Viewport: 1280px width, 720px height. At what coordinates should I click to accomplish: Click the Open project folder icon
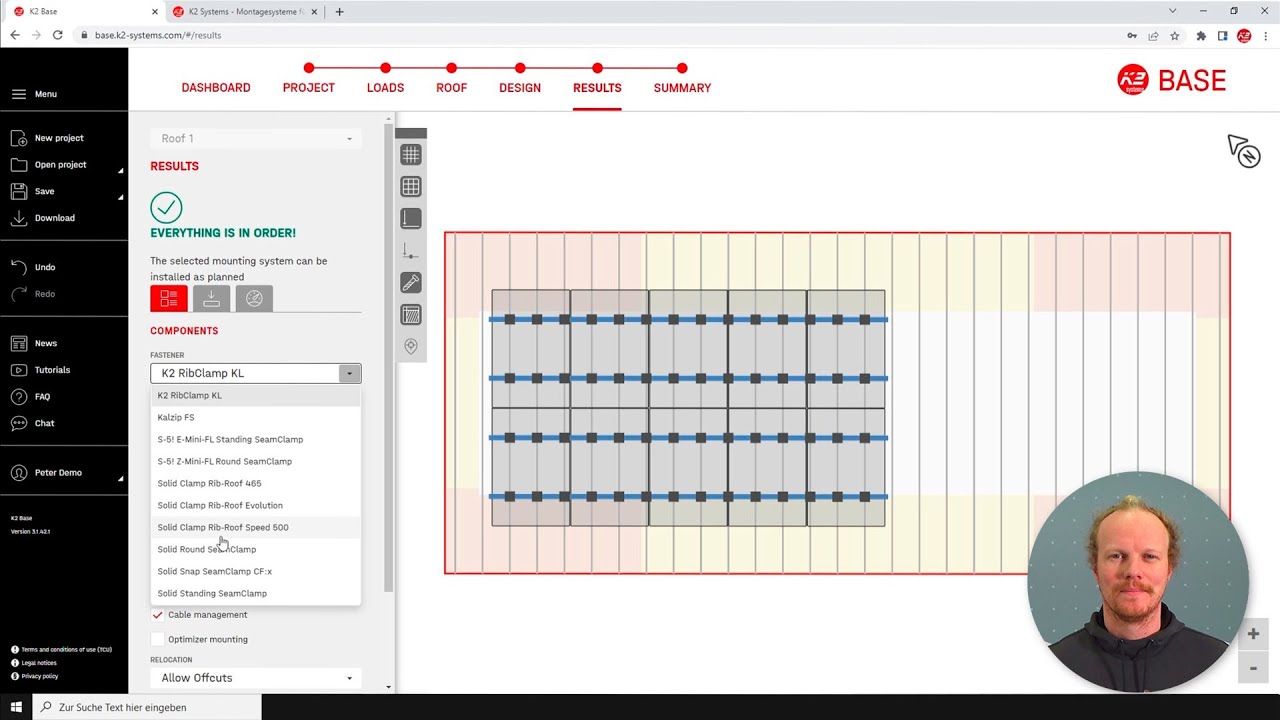19,164
